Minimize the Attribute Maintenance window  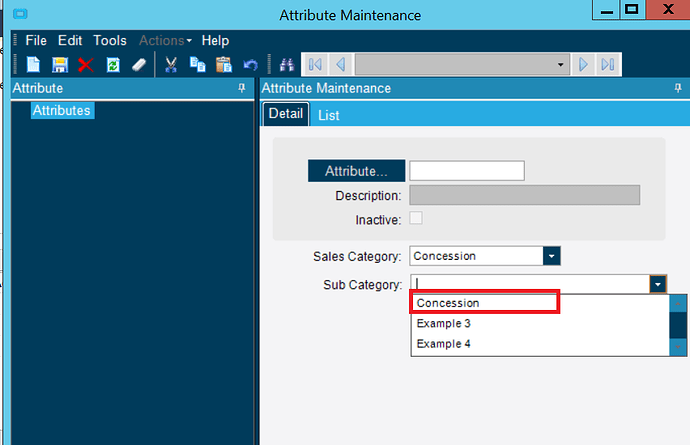coord(606,10)
